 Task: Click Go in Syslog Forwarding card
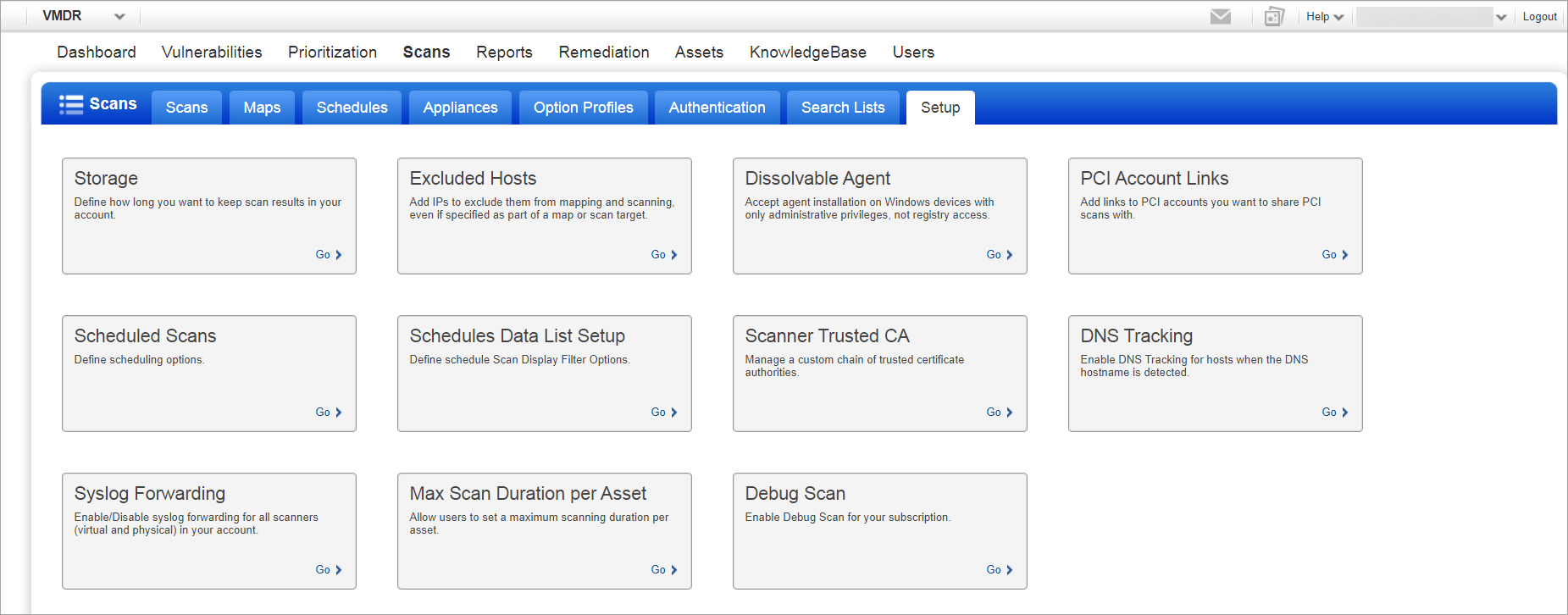tap(329, 570)
